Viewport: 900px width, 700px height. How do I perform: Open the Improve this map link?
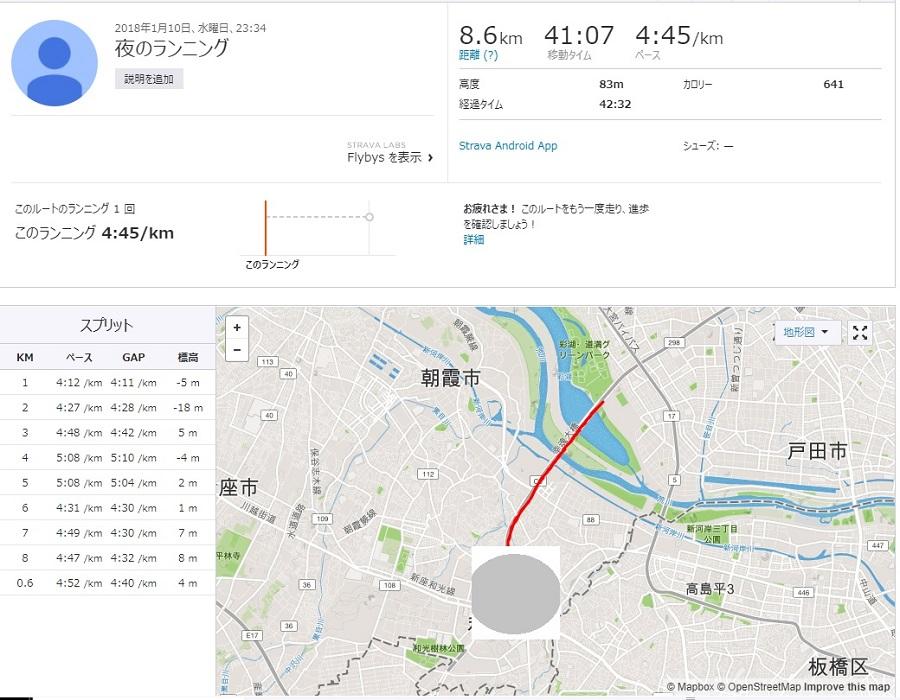[x=846, y=687]
